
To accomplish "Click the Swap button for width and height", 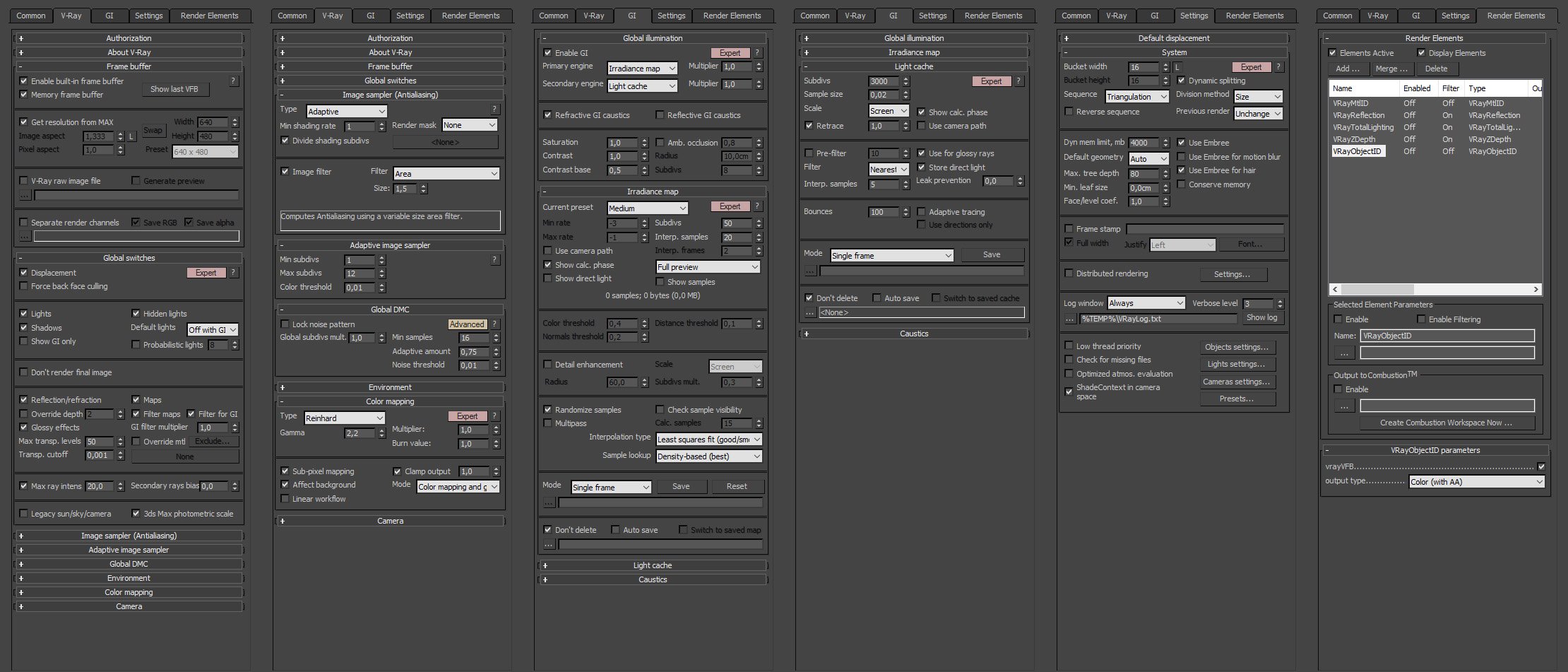I will coord(153,130).
